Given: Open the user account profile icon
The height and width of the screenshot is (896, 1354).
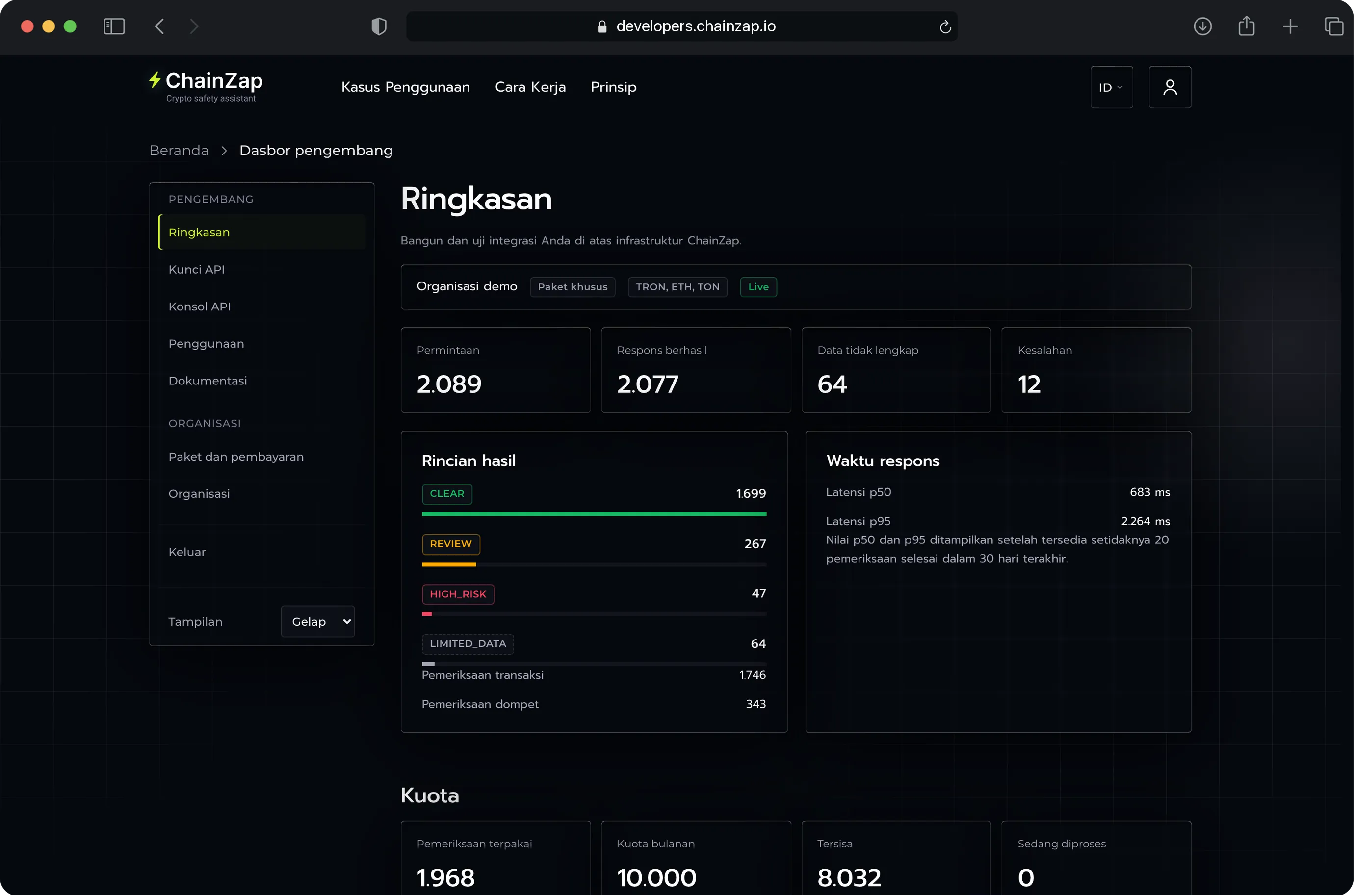Looking at the screenshot, I should point(1170,87).
